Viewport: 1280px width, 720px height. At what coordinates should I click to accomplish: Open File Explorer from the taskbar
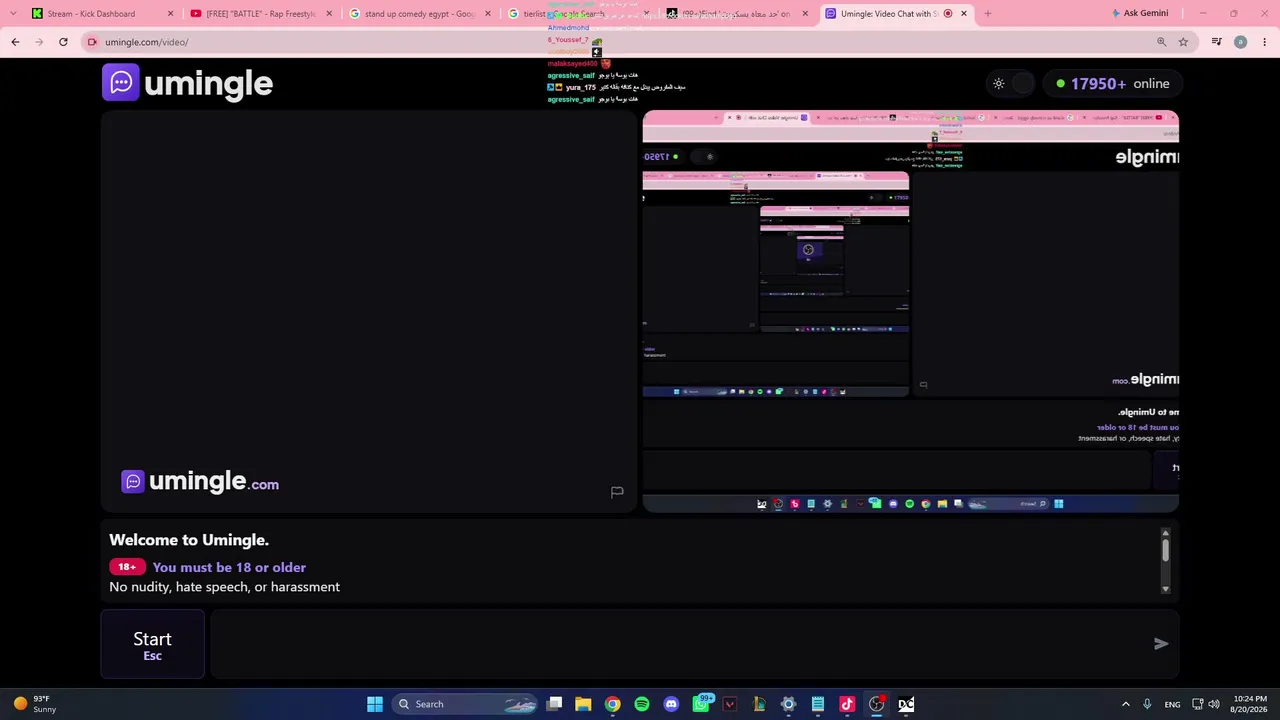click(583, 704)
